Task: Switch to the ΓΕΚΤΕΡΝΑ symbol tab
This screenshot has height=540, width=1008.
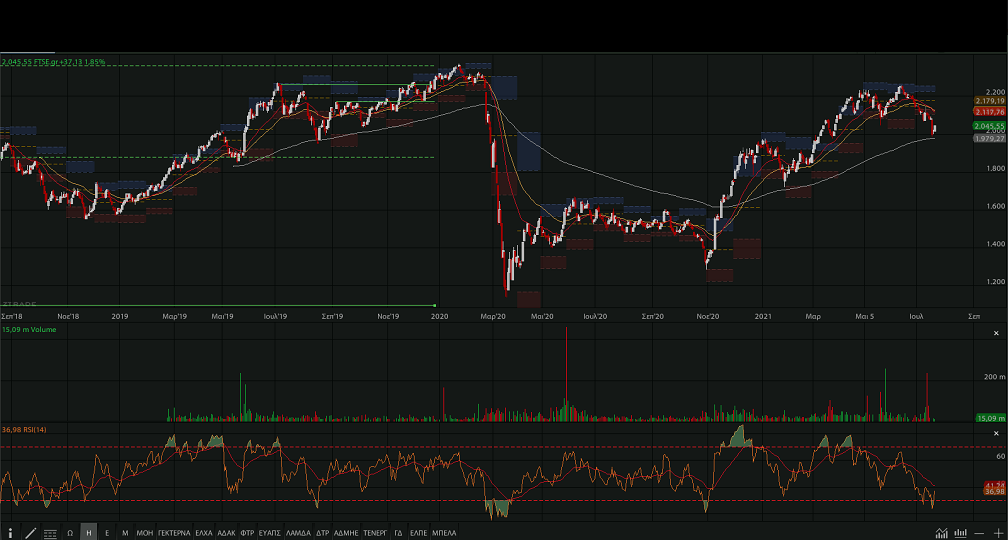Action: coord(173,533)
